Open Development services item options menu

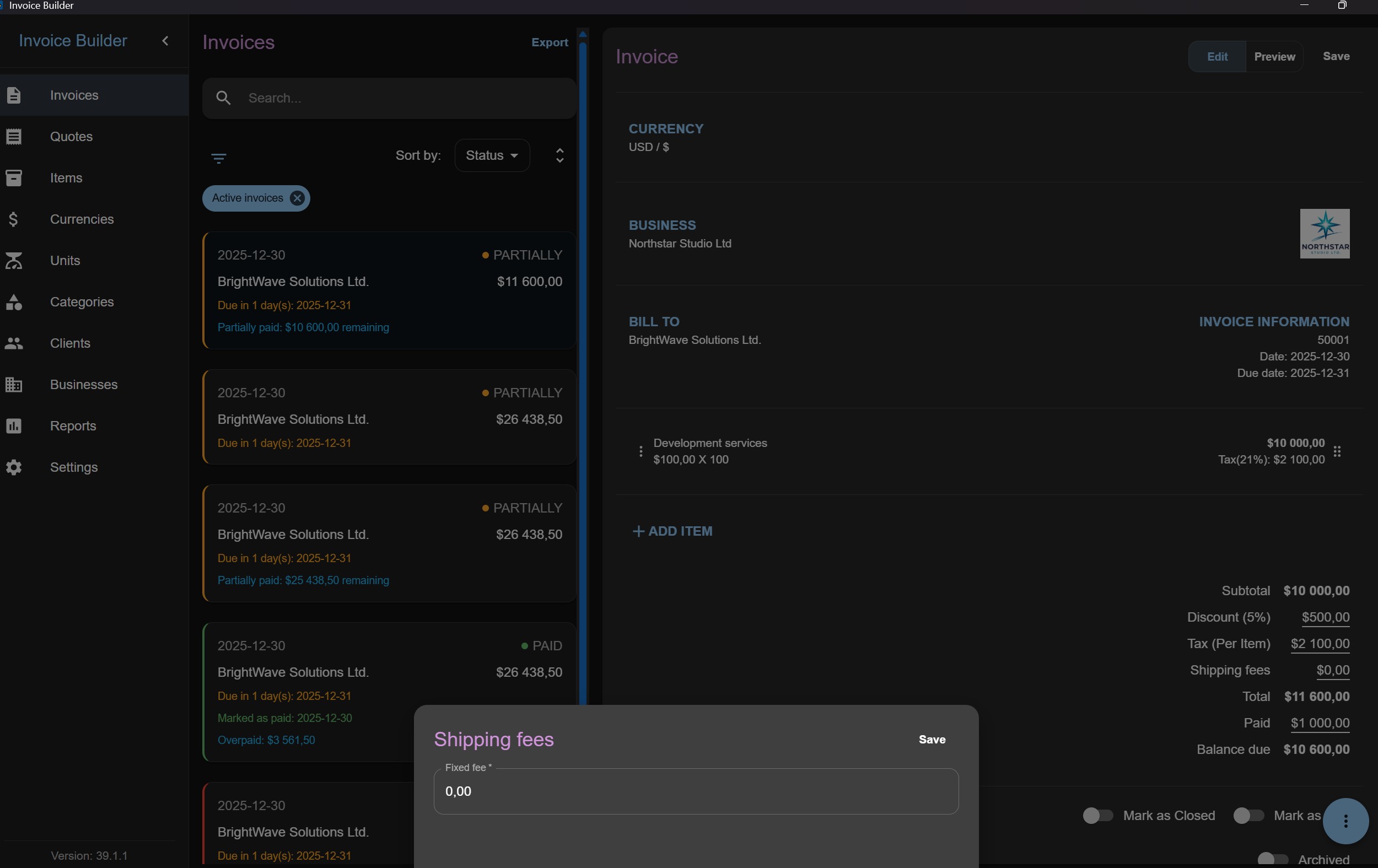(640, 451)
